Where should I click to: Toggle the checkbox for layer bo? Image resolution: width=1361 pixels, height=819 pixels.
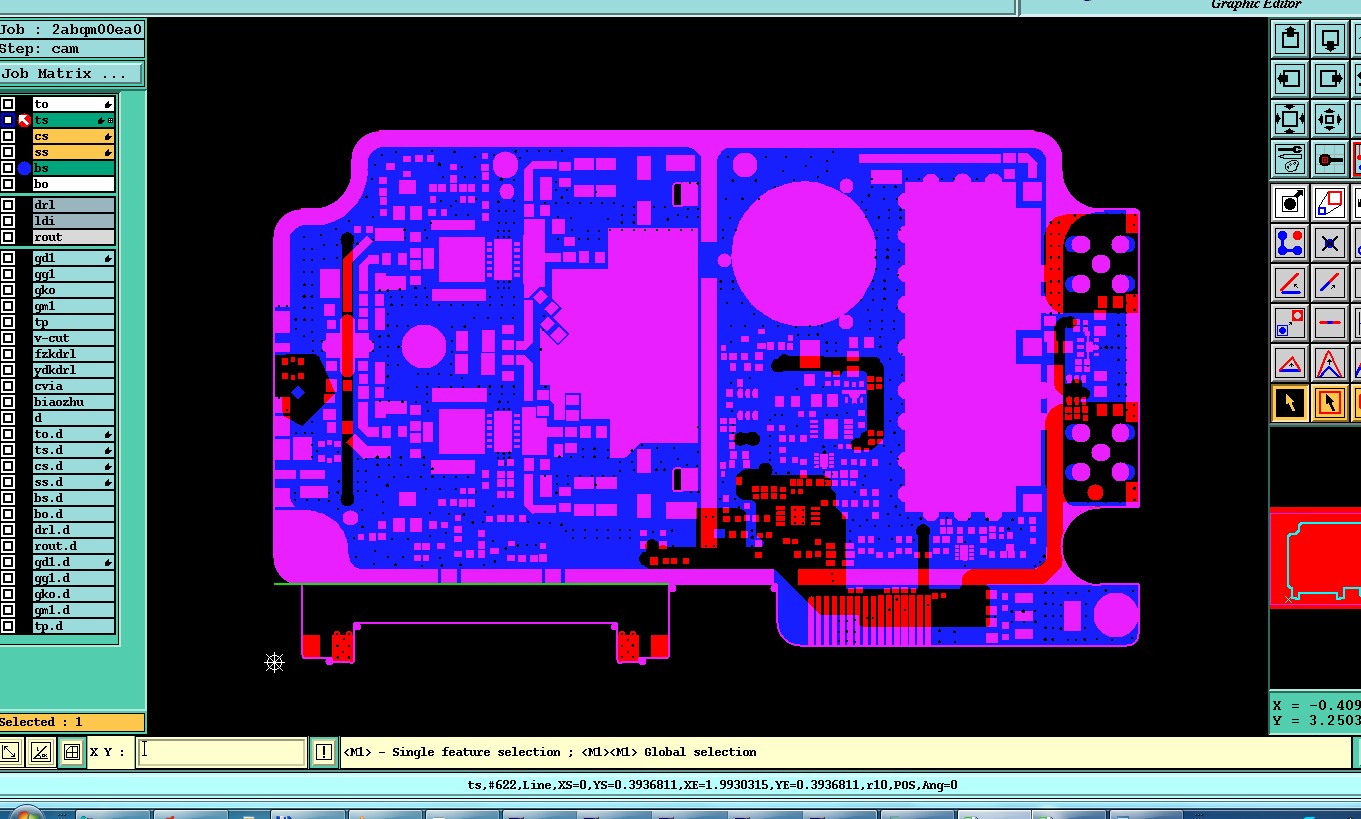(8, 184)
